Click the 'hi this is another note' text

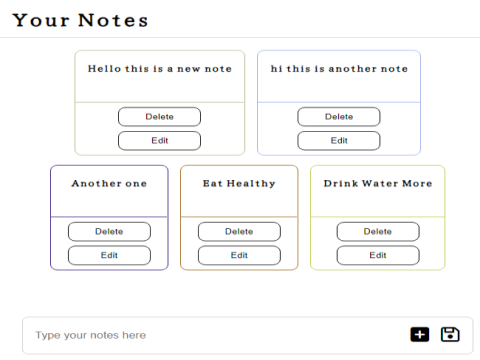tap(339, 69)
